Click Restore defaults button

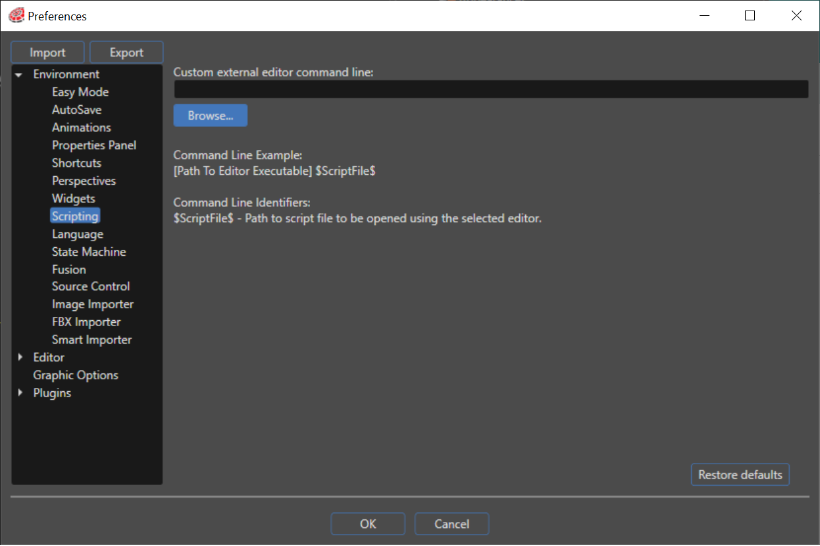coord(740,475)
